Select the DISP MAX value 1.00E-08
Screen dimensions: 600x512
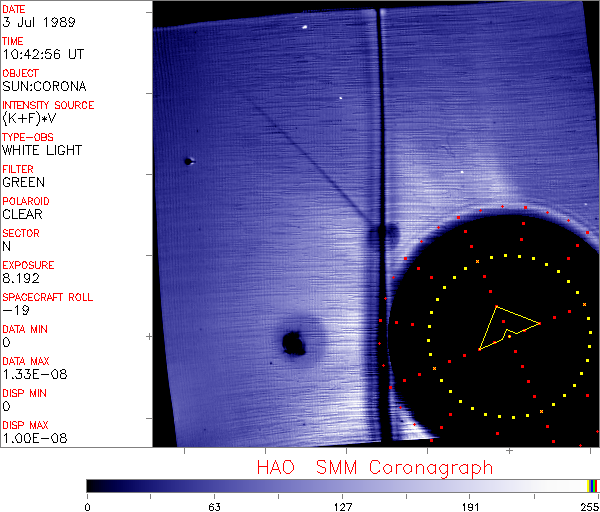[35, 439]
